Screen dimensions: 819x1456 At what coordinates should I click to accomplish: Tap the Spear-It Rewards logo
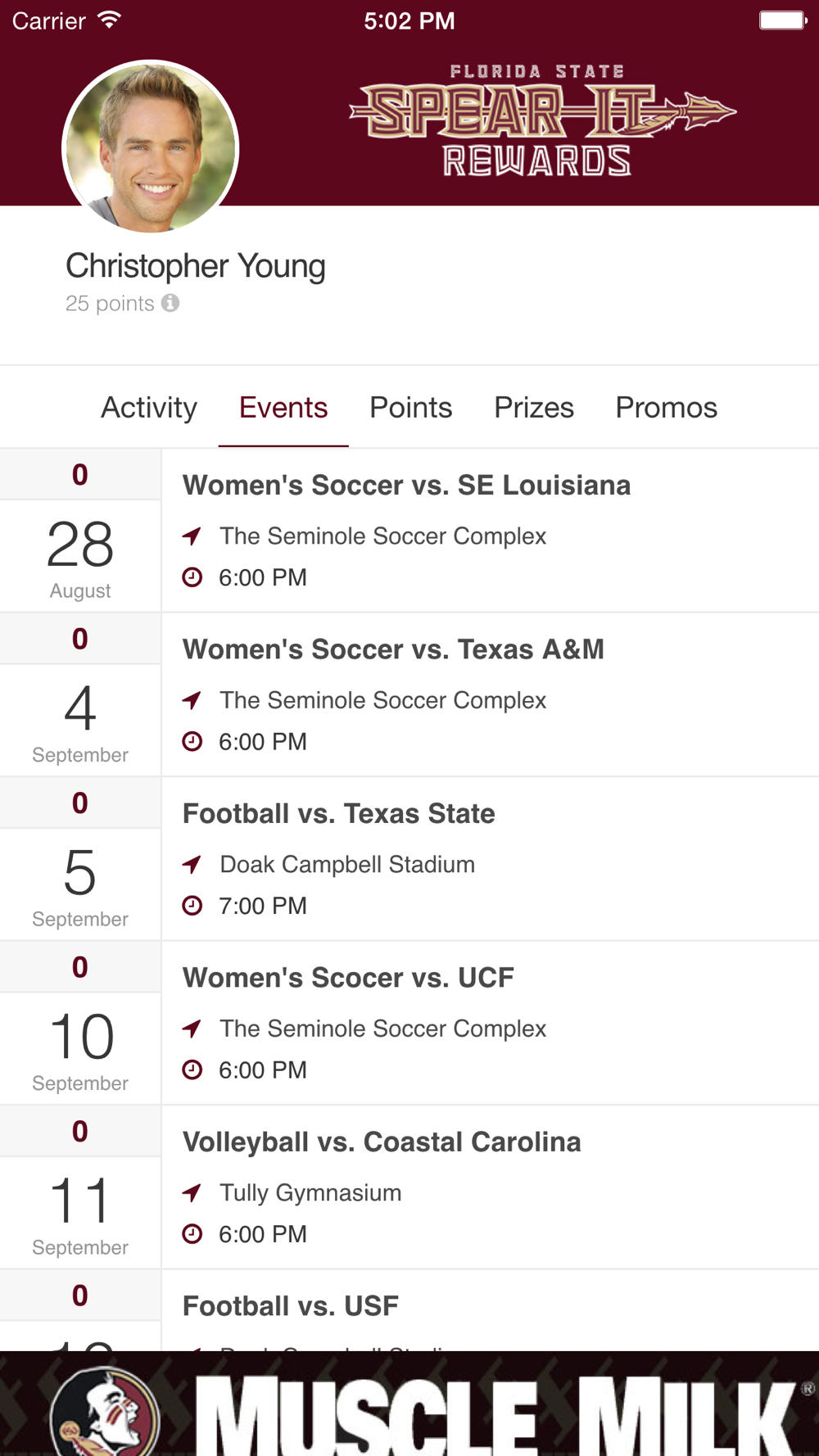541,120
